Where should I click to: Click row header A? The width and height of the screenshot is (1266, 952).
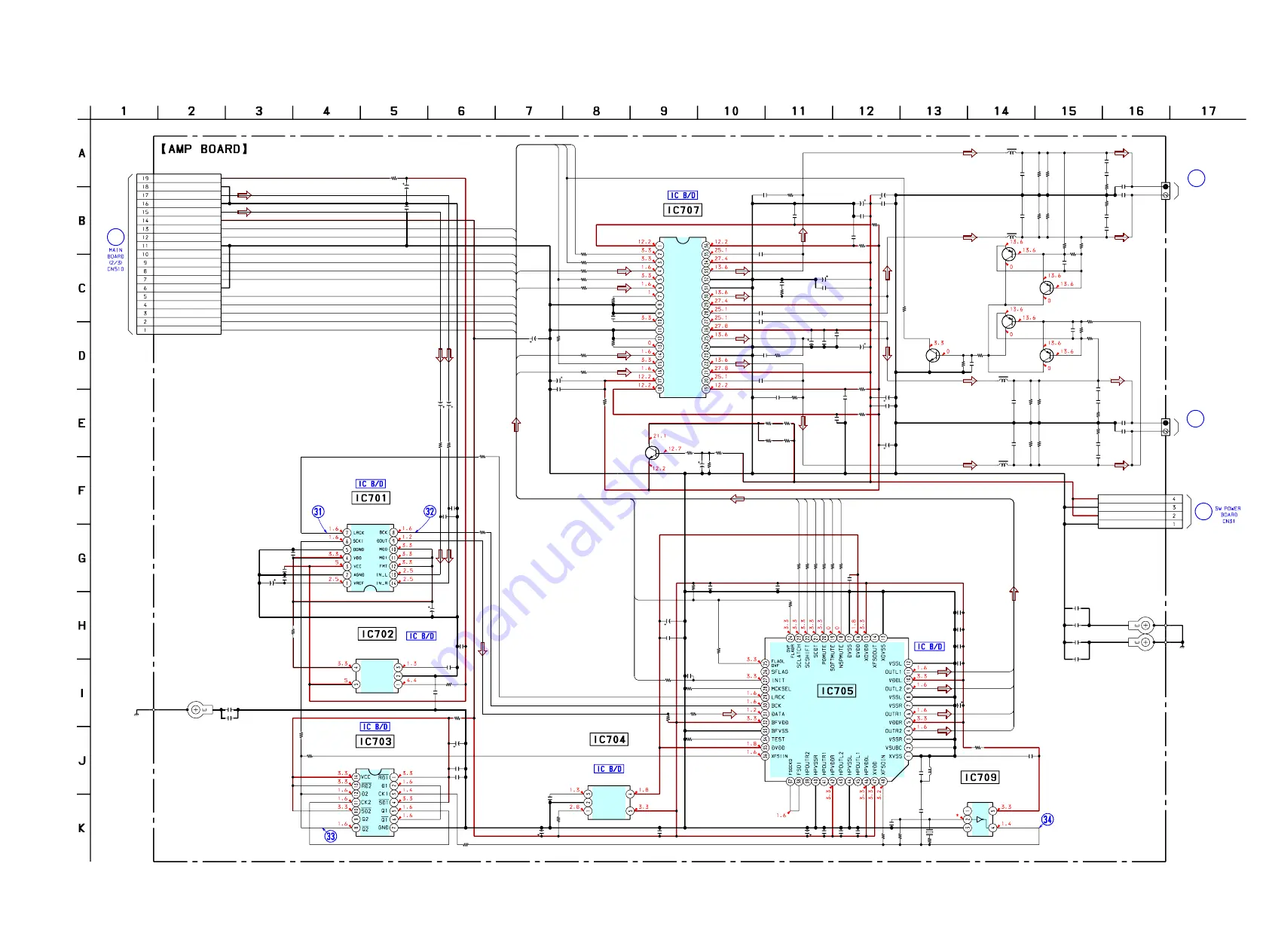pos(82,153)
